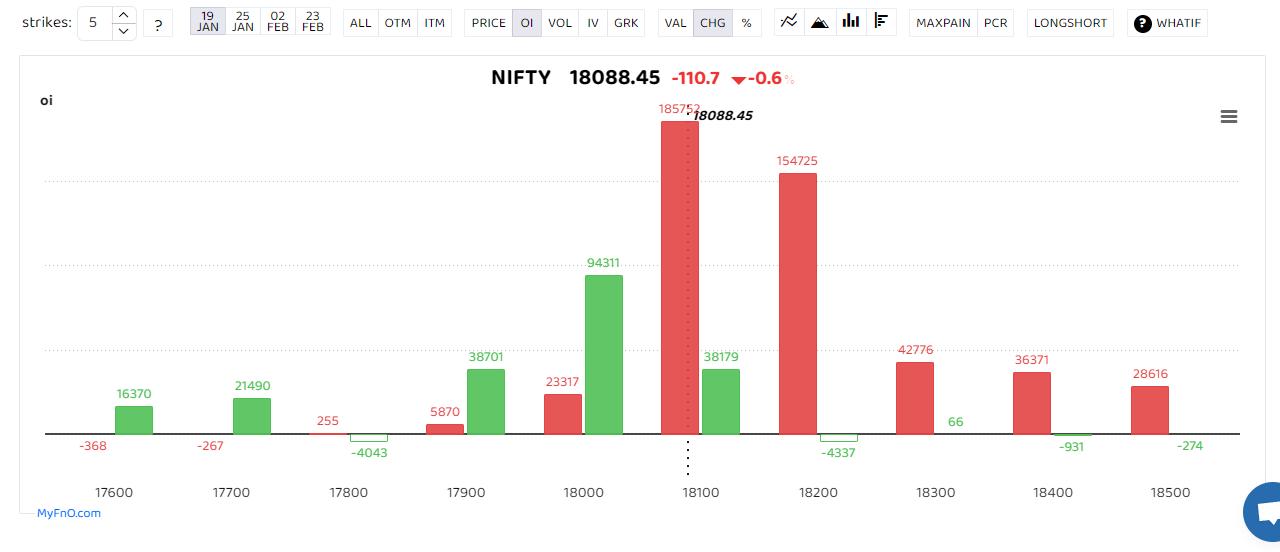Image resolution: width=1280 pixels, height=552 pixels.
Task: Open the question mark help button
Action: click(x=158, y=23)
